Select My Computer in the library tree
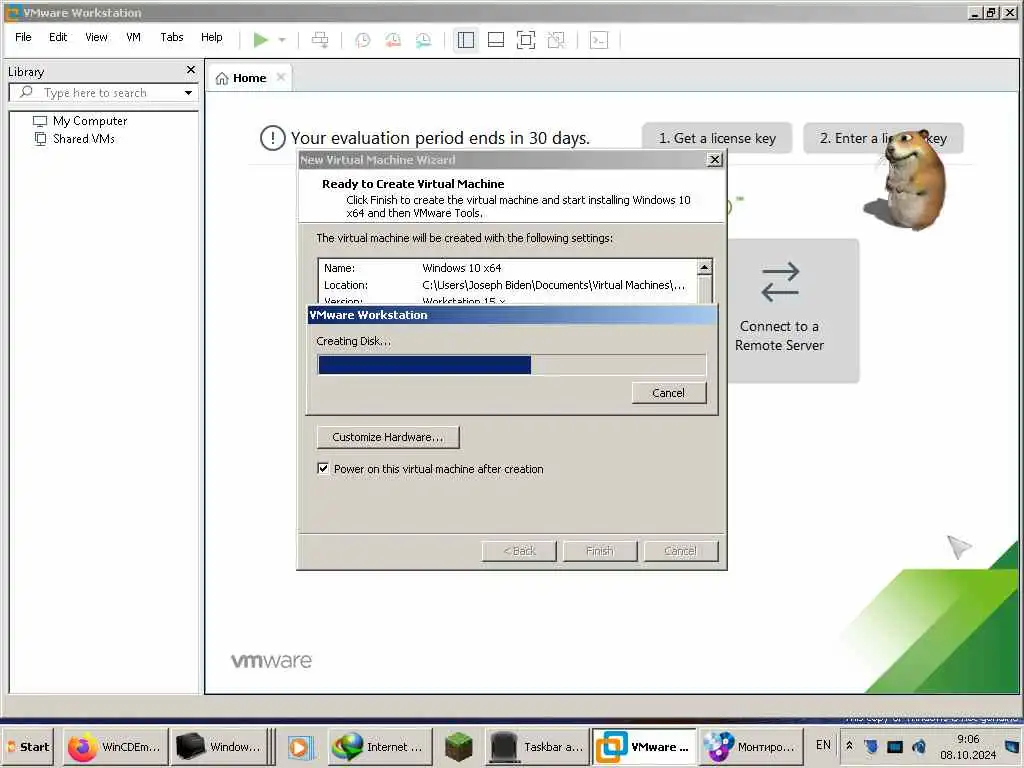This screenshot has height=768, width=1024. tap(81, 121)
